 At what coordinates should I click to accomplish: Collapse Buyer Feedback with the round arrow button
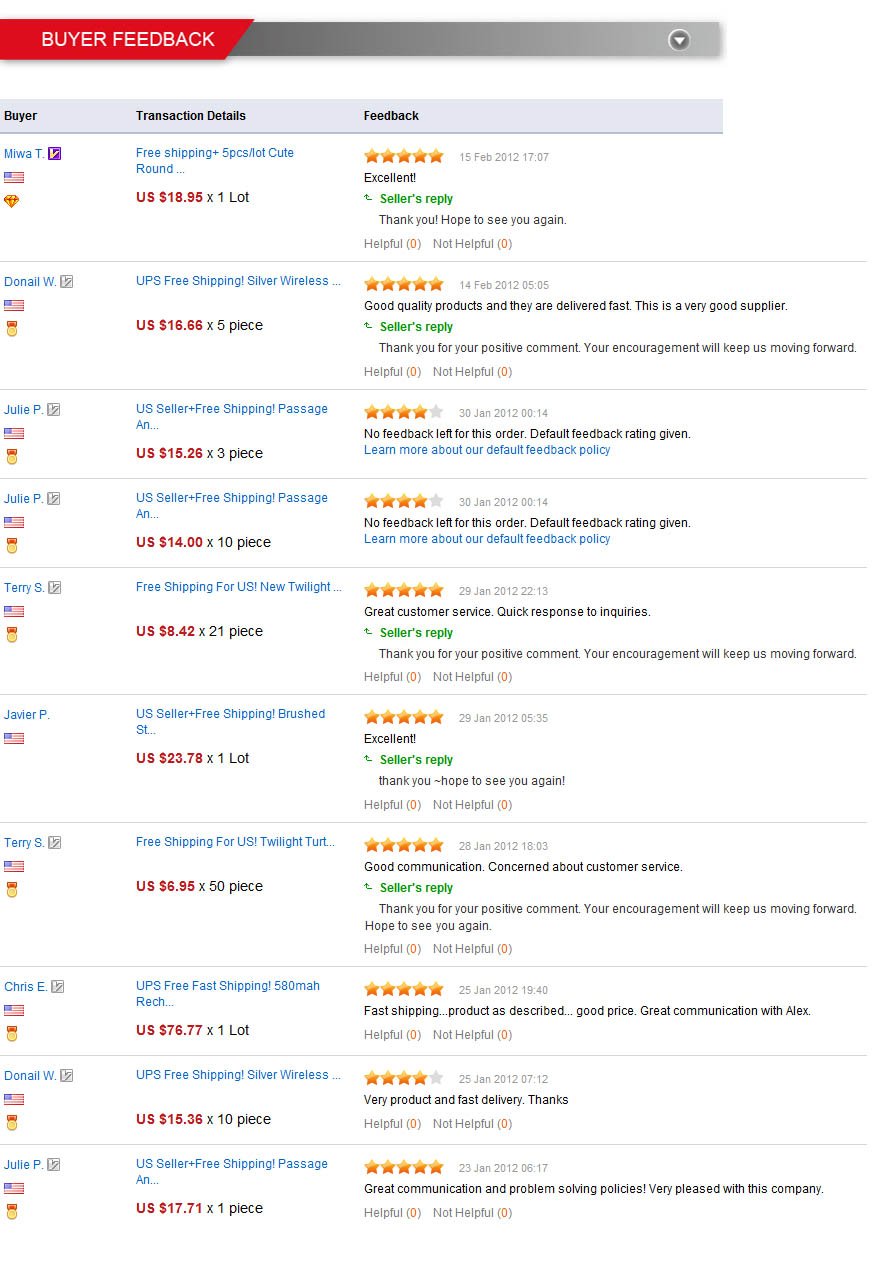click(679, 40)
